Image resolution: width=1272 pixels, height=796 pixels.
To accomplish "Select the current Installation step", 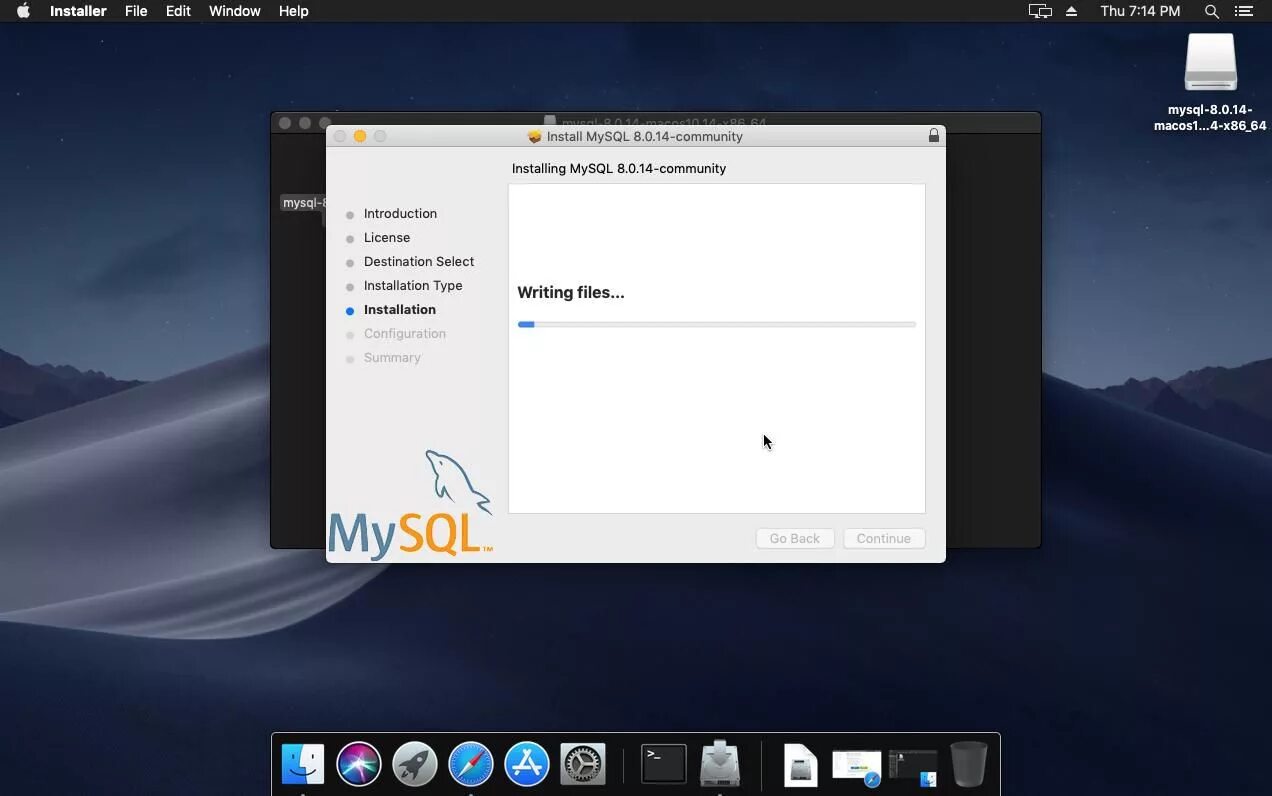I will [x=400, y=309].
